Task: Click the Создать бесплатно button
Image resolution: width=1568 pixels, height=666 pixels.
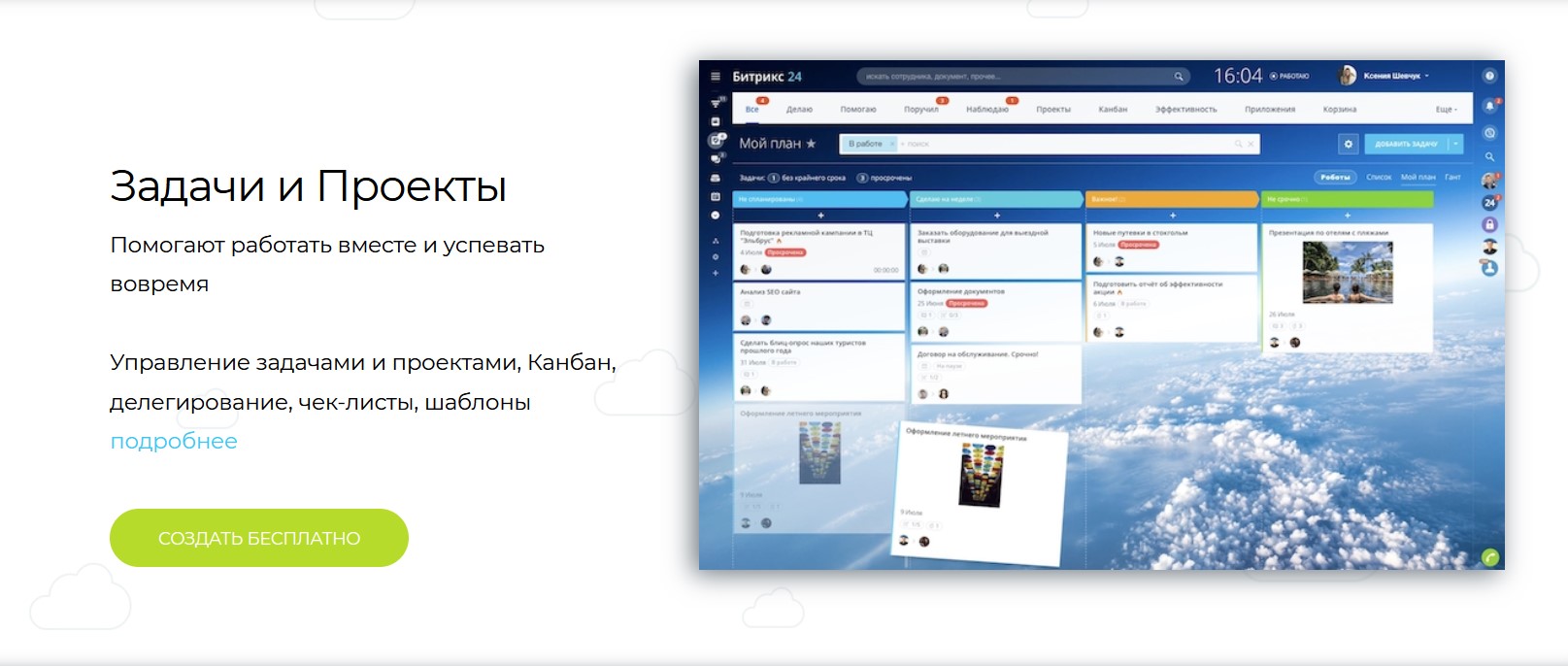Action: coord(259,538)
